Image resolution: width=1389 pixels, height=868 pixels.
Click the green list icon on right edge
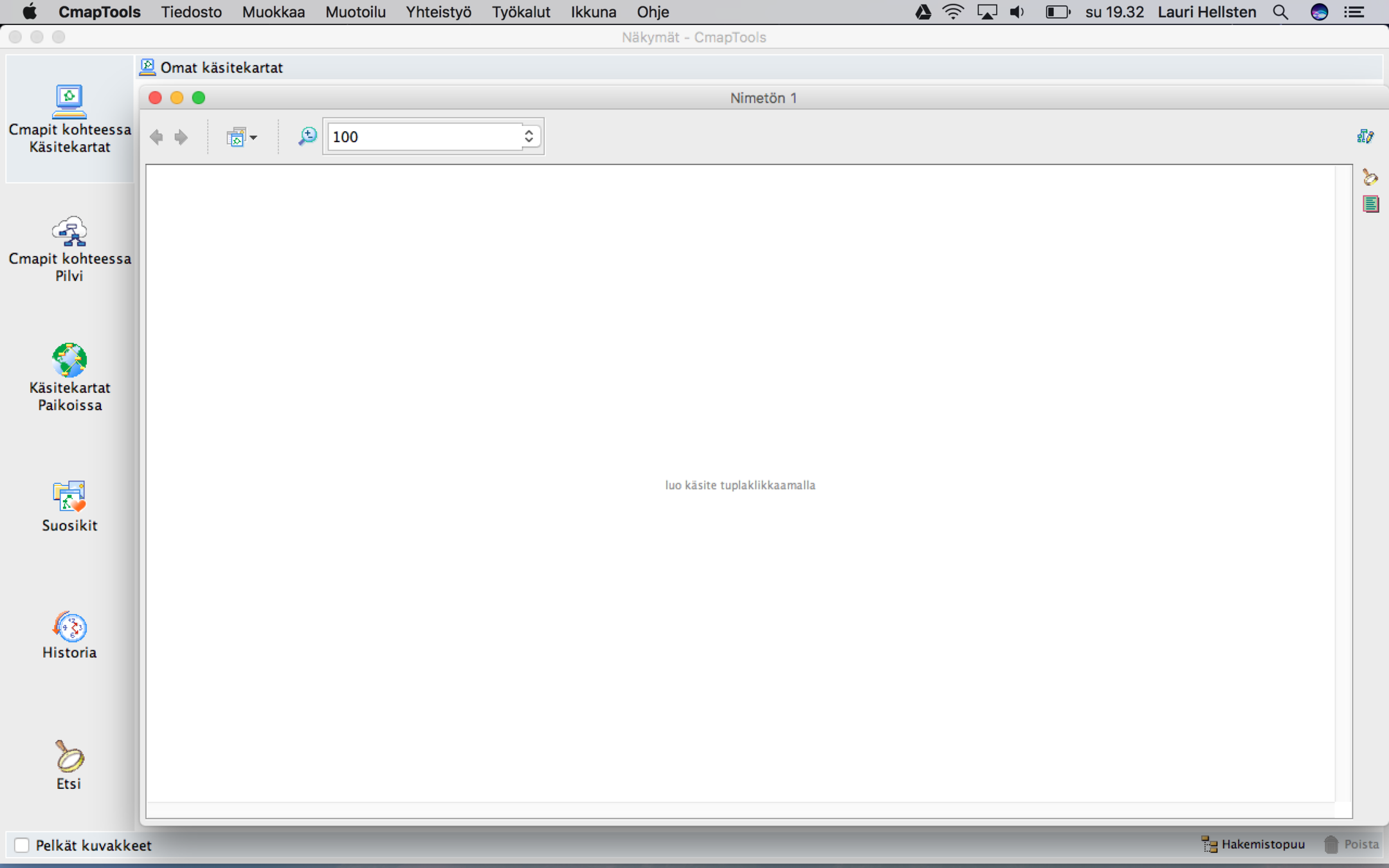(x=1370, y=204)
